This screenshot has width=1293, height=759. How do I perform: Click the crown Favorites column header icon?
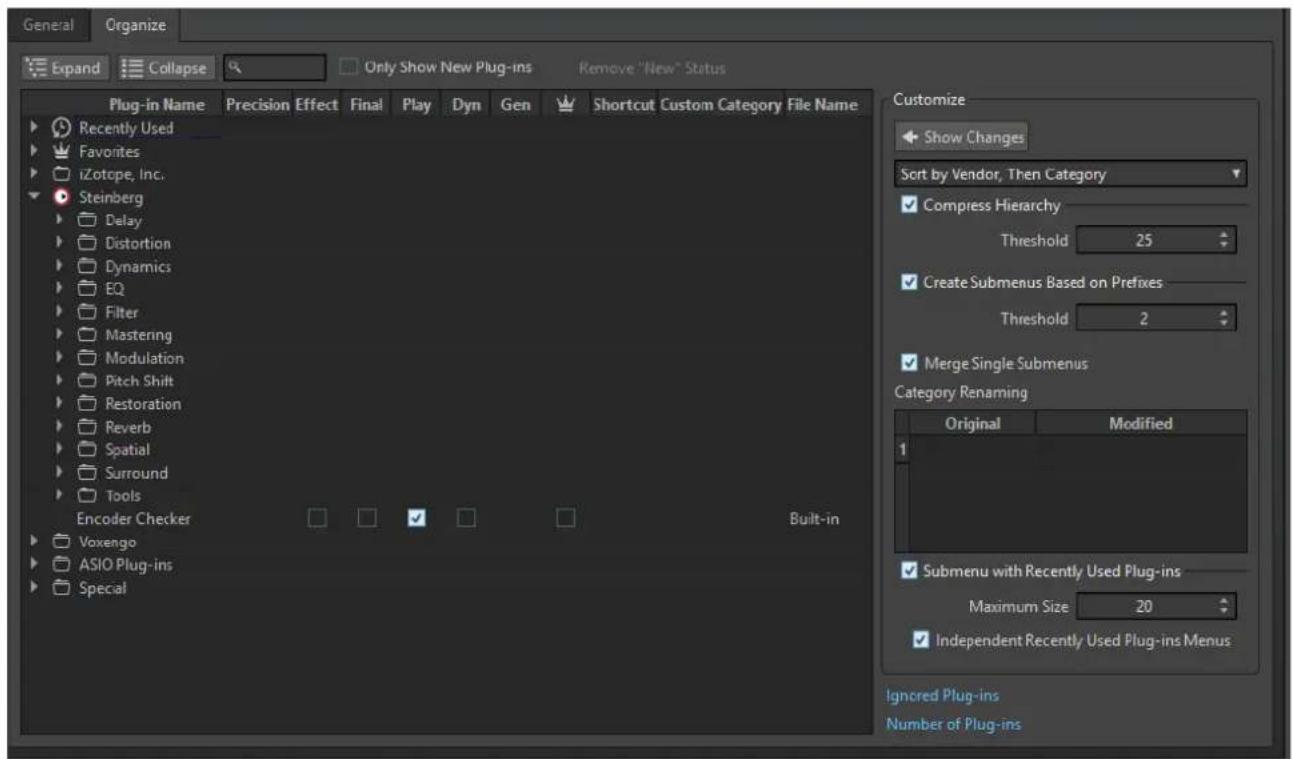pos(564,104)
